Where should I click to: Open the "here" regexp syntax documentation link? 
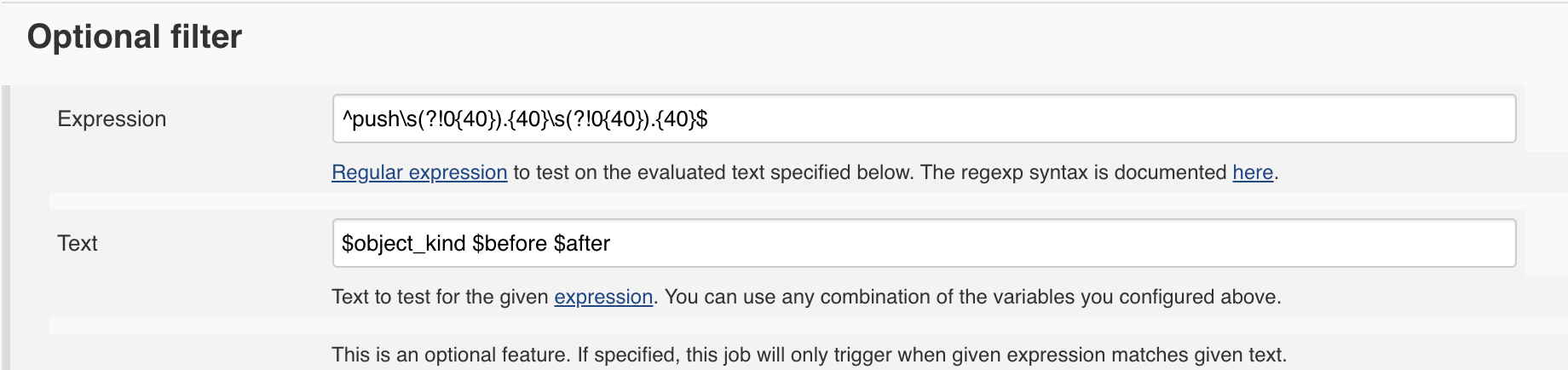[x=1253, y=172]
